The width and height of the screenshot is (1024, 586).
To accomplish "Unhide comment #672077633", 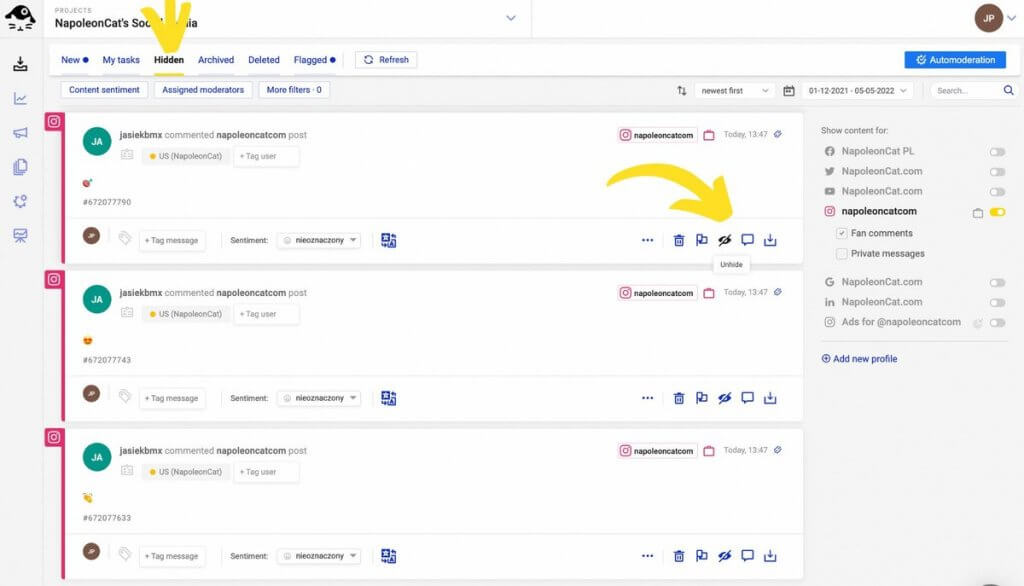I will tap(724, 557).
